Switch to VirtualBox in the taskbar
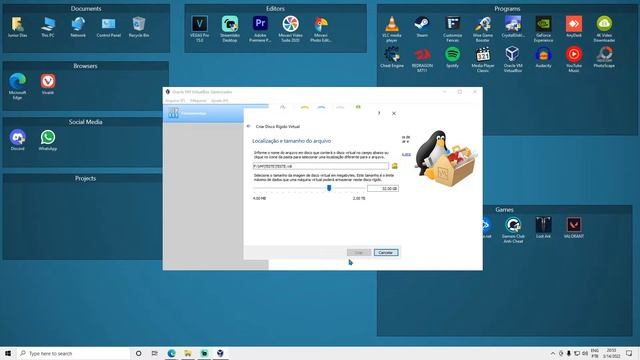 (x=220, y=353)
